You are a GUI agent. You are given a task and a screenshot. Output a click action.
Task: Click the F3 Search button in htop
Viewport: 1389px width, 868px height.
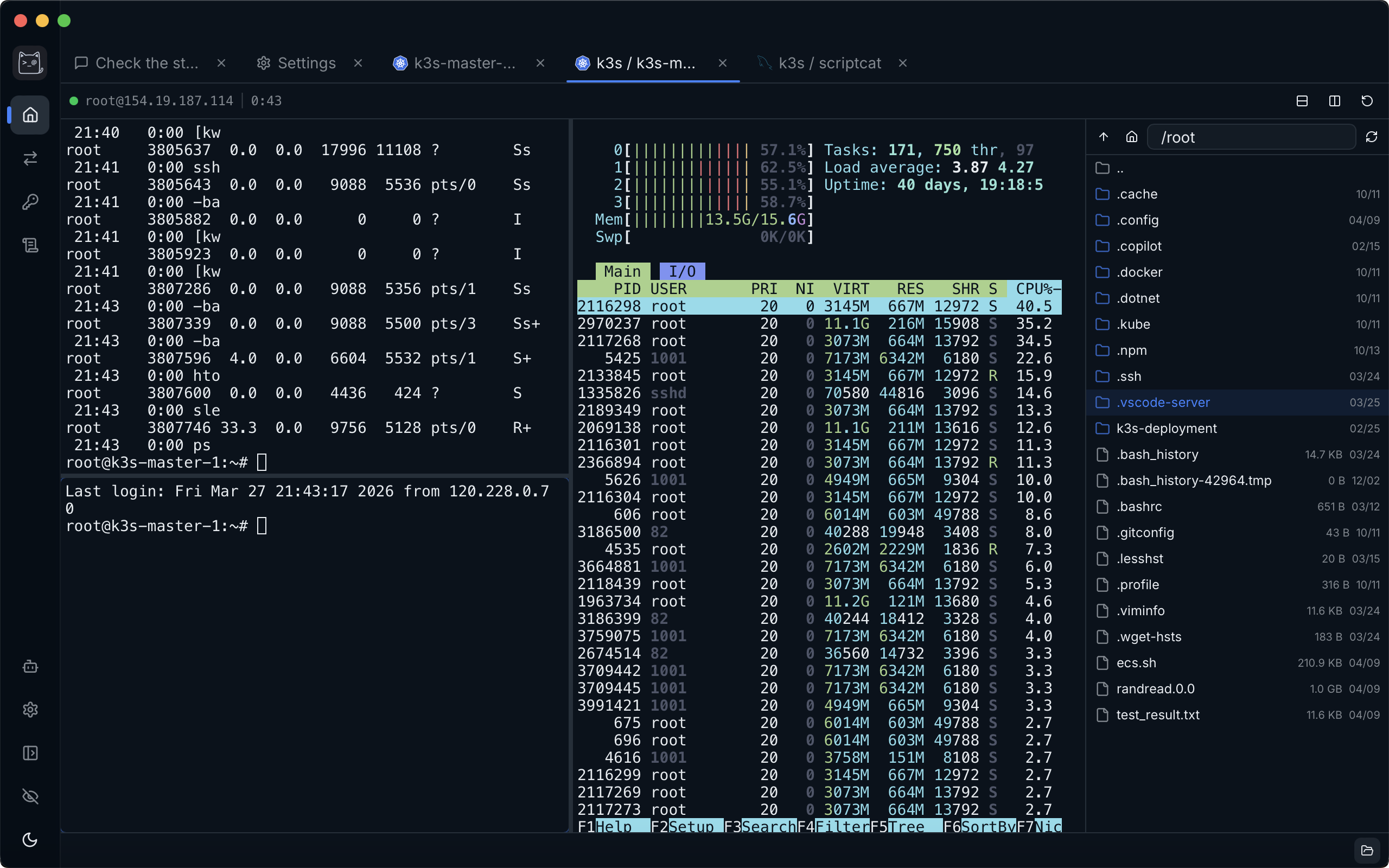pos(760,826)
